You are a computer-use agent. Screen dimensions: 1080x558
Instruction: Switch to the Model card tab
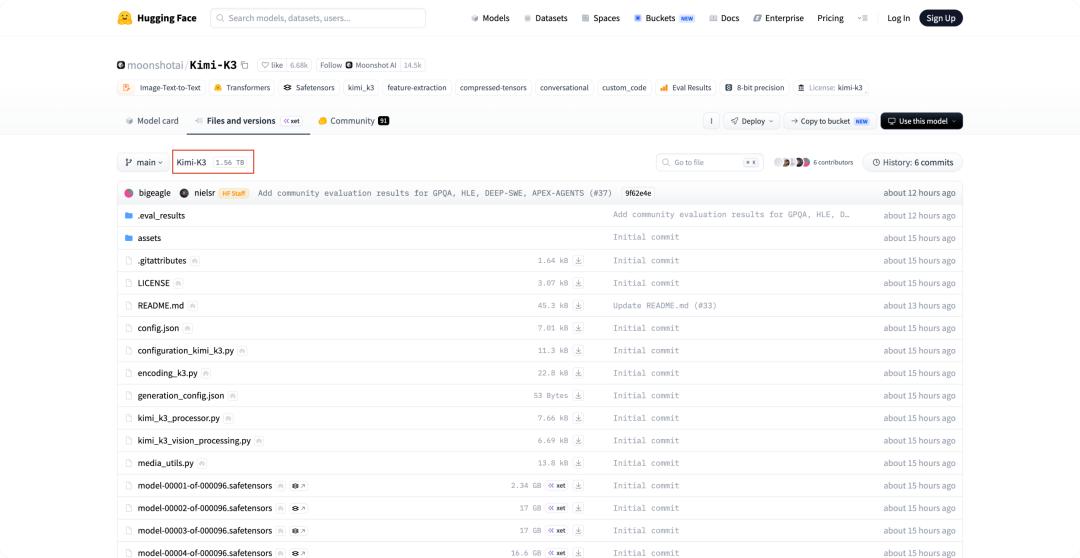[x=152, y=121]
